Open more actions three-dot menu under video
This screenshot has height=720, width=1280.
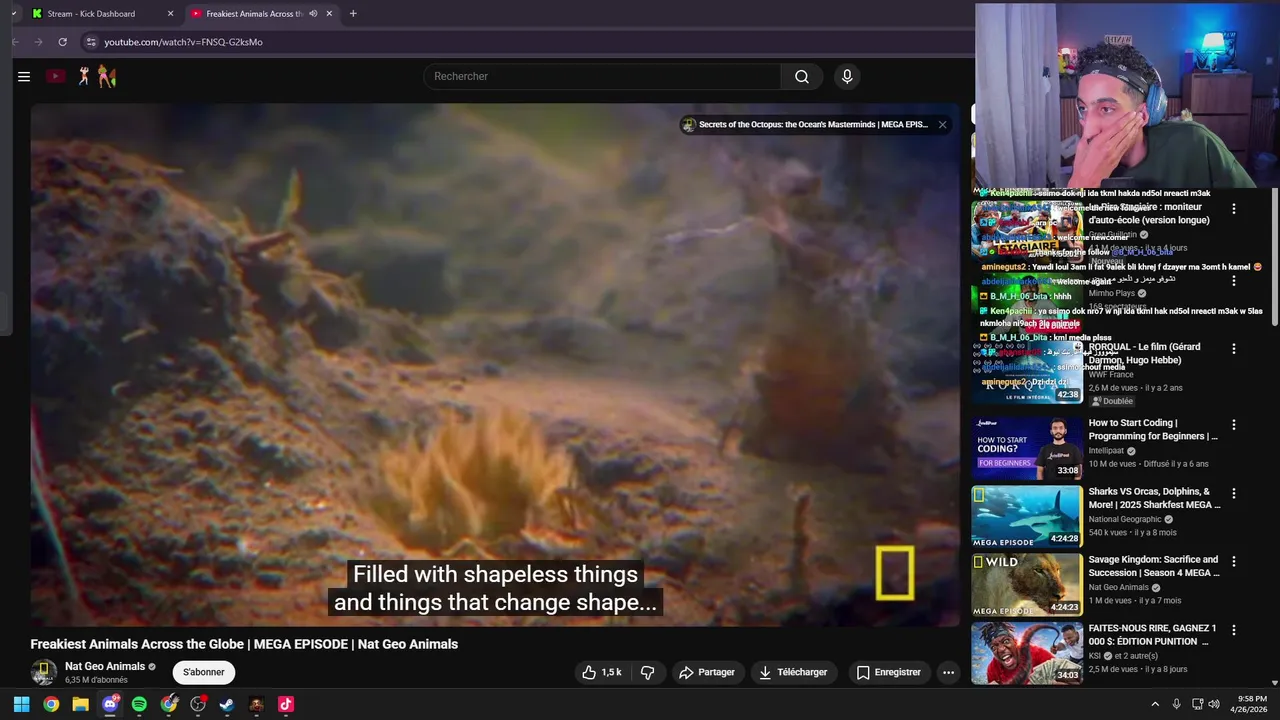click(x=948, y=672)
